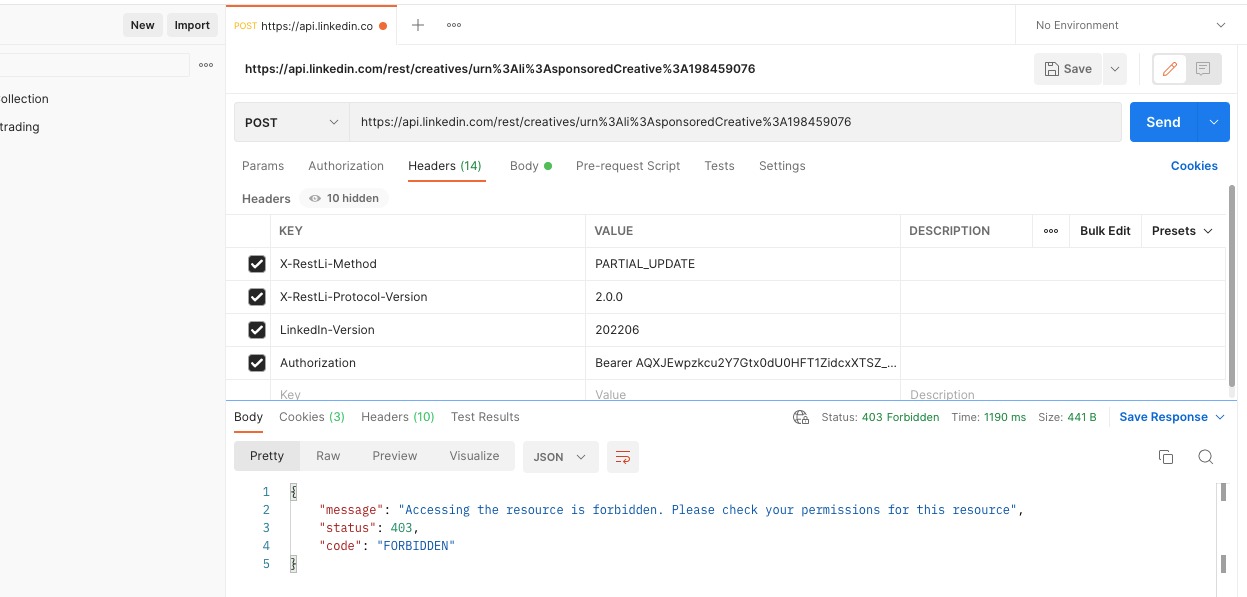Open the Test Results tab
1247x597 pixels.
(x=485, y=417)
